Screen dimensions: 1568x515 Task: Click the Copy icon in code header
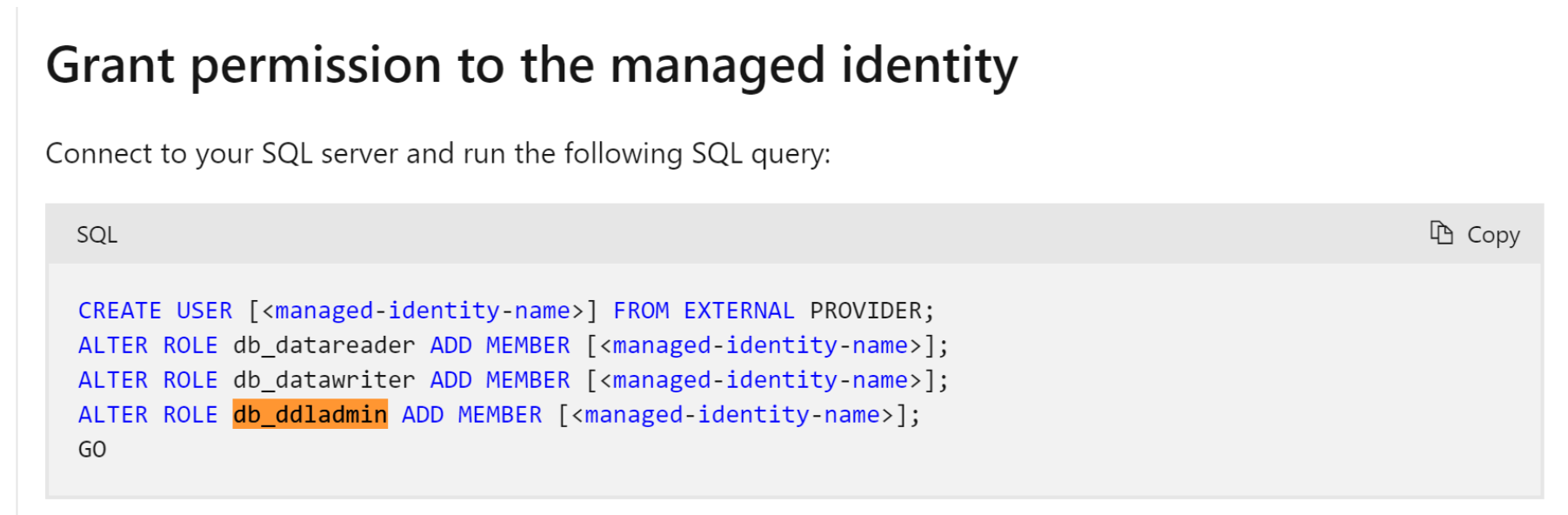pos(1441,233)
